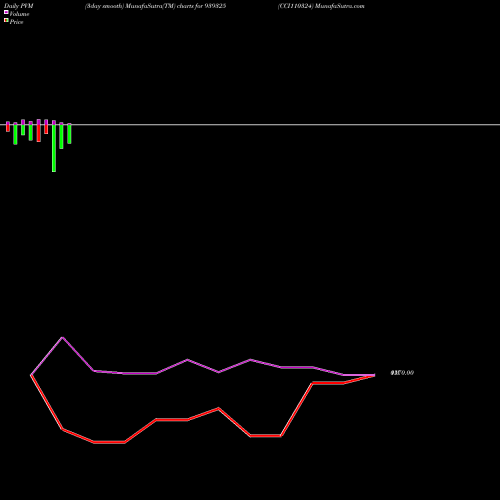The height and width of the screenshot is (500, 500).
Task: Click the MunafaSutra(TM) charts title text
Action: 155,6
